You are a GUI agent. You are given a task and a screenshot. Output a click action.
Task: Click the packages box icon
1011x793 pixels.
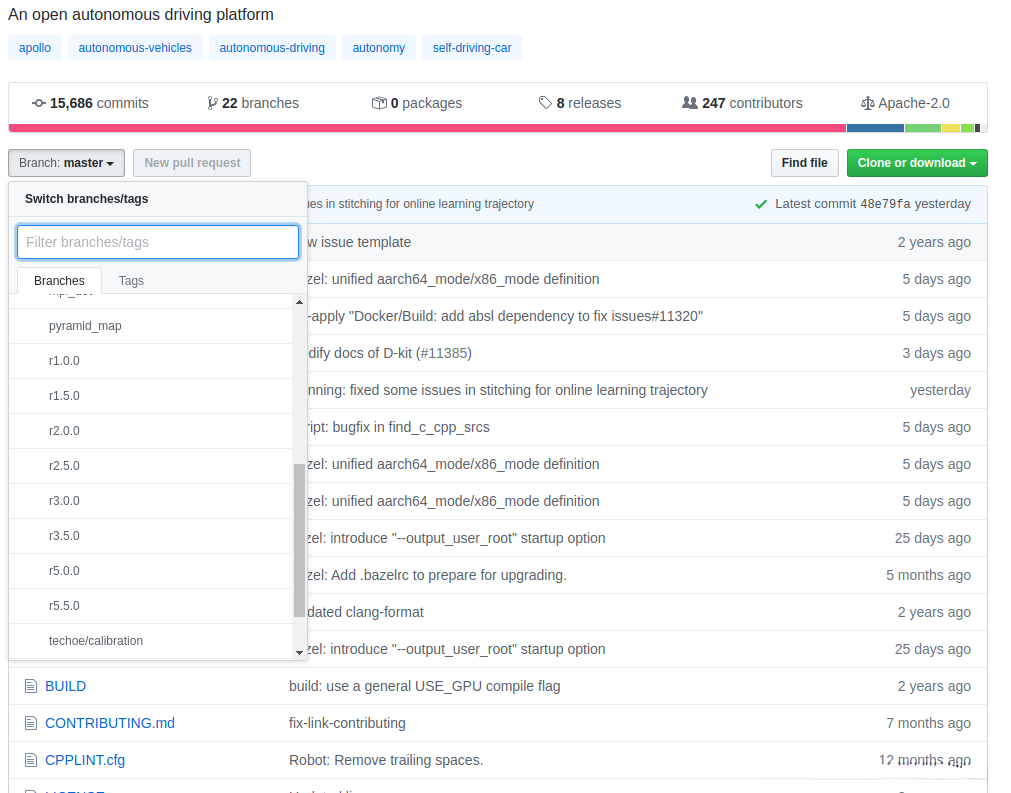click(379, 103)
